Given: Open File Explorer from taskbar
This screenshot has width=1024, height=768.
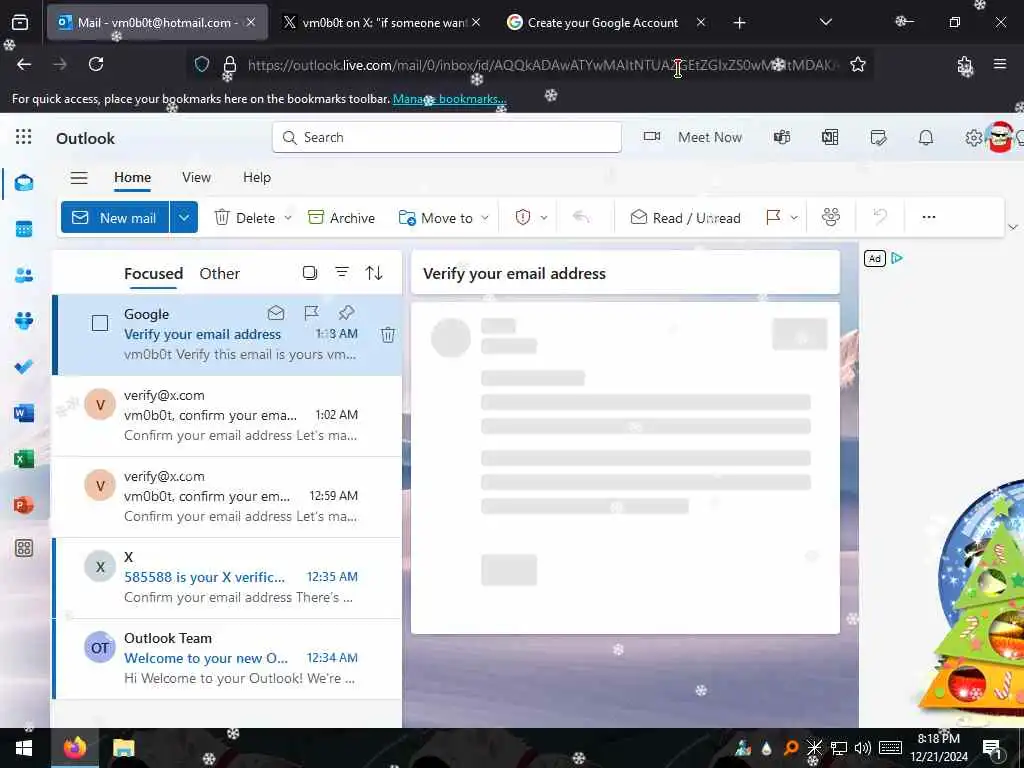Looking at the screenshot, I should pos(123,748).
